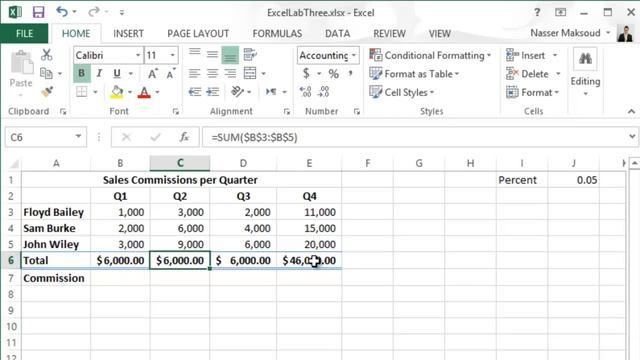Select cell J1 with 0.05
The width and height of the screenshot is (640, 360).
tap(573, 180)
